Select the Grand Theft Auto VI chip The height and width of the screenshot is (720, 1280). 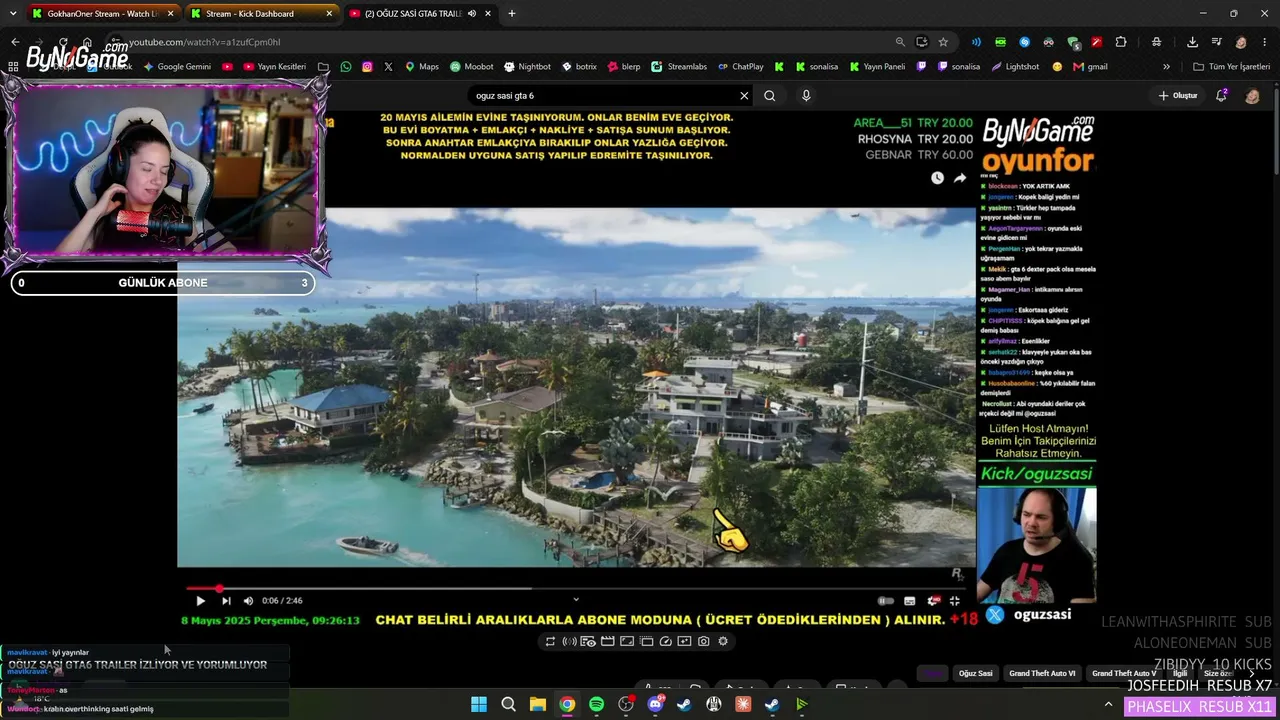point(1042,673)
